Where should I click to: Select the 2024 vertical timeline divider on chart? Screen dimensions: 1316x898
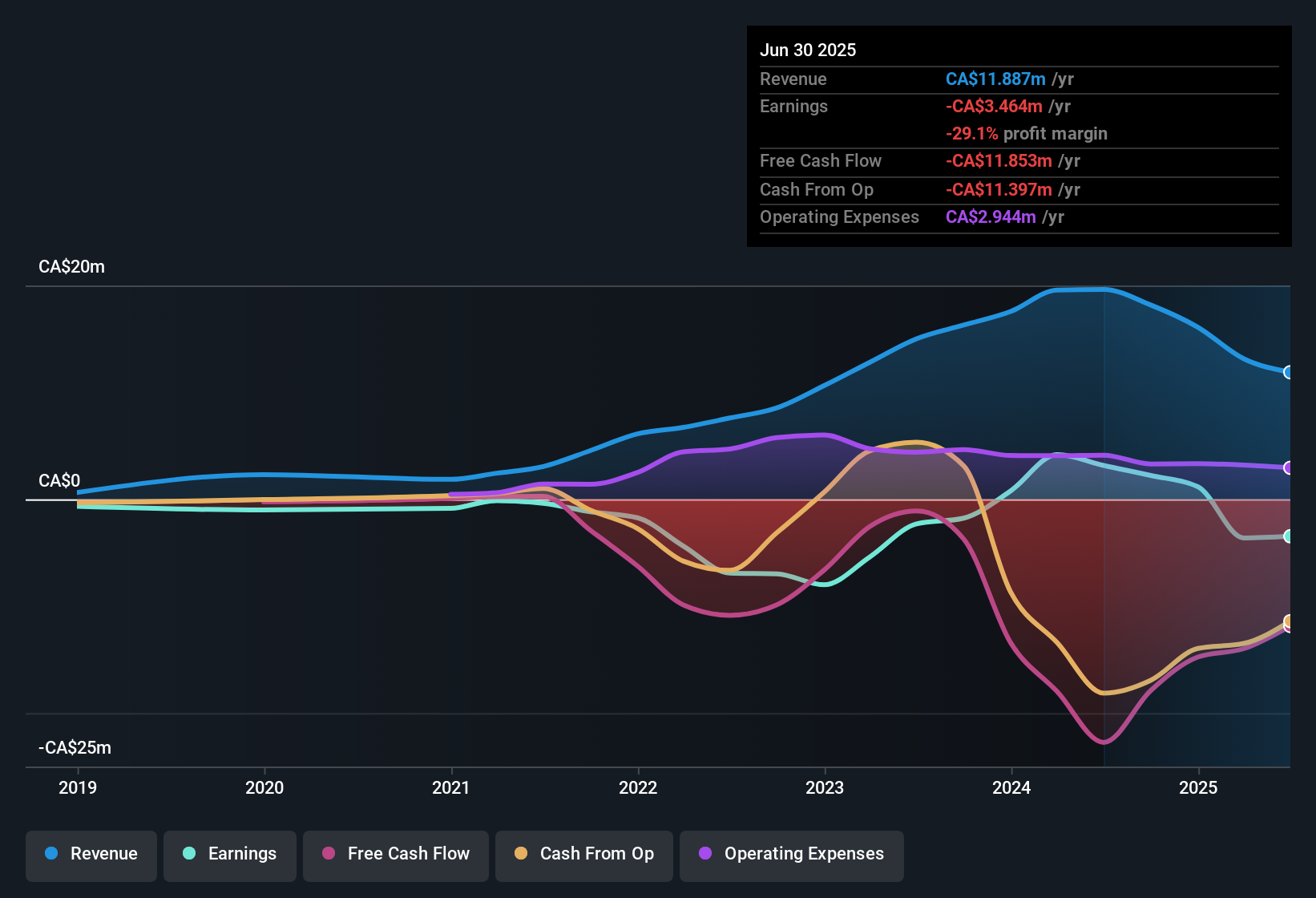pyautogui.click(x=1104, y=521)
